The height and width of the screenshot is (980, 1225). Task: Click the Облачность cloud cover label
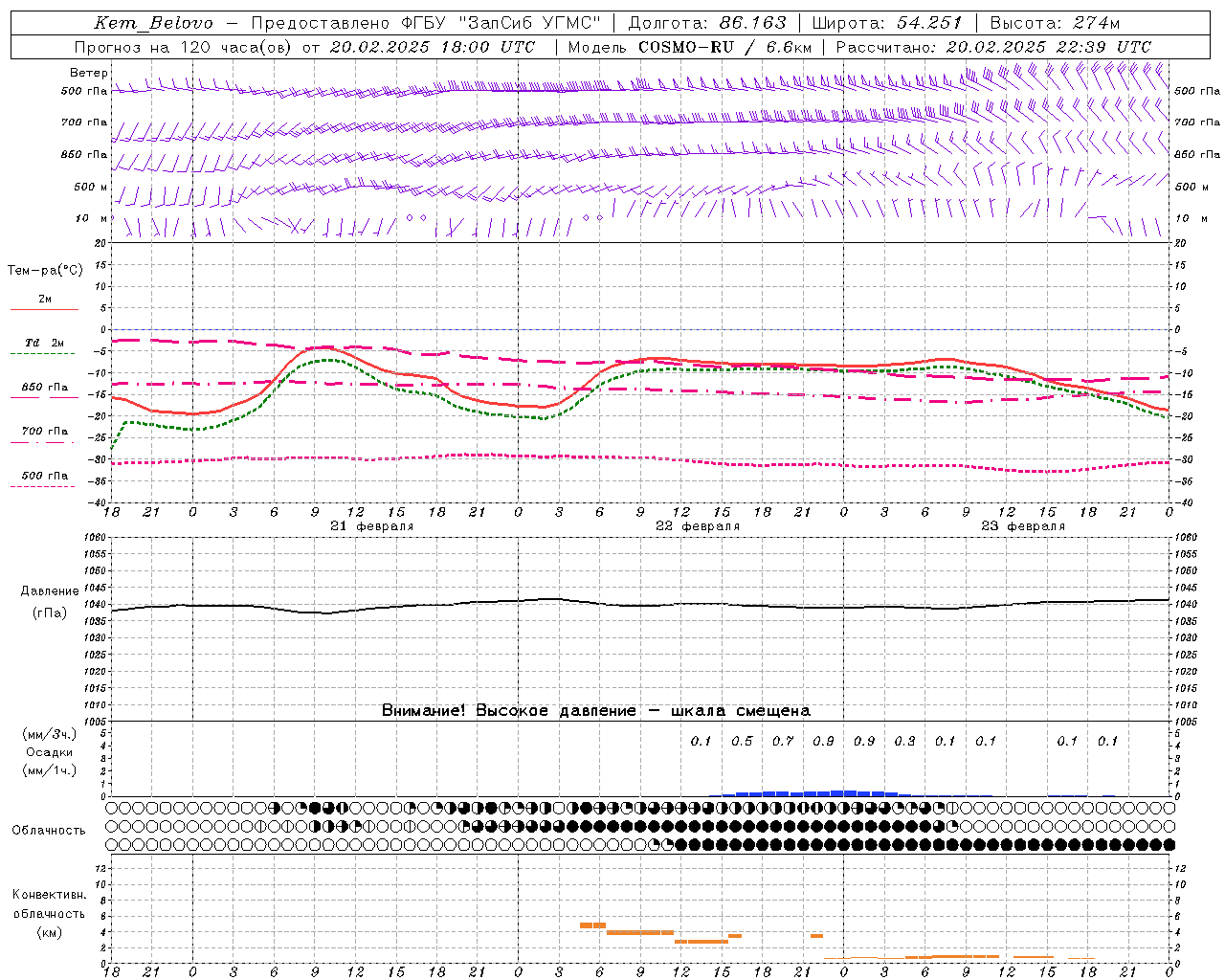[49, 831]
